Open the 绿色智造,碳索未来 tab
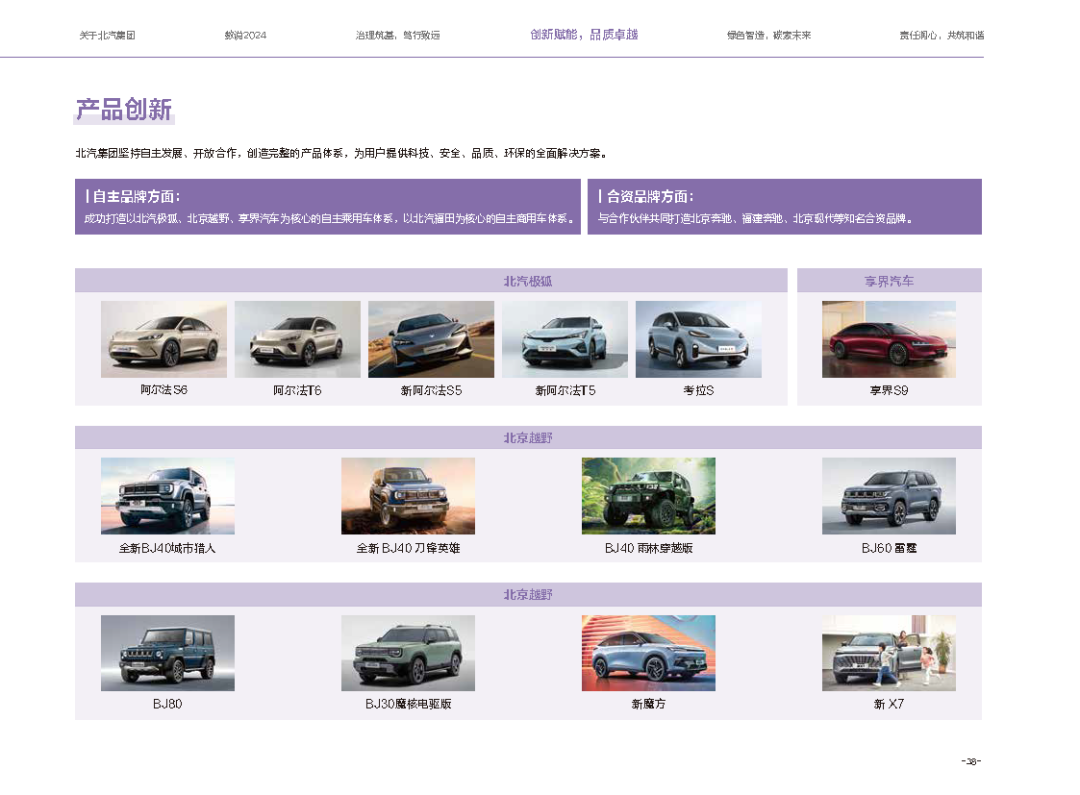The height and width of the screenshot is (795, 1080). [769, 35]
